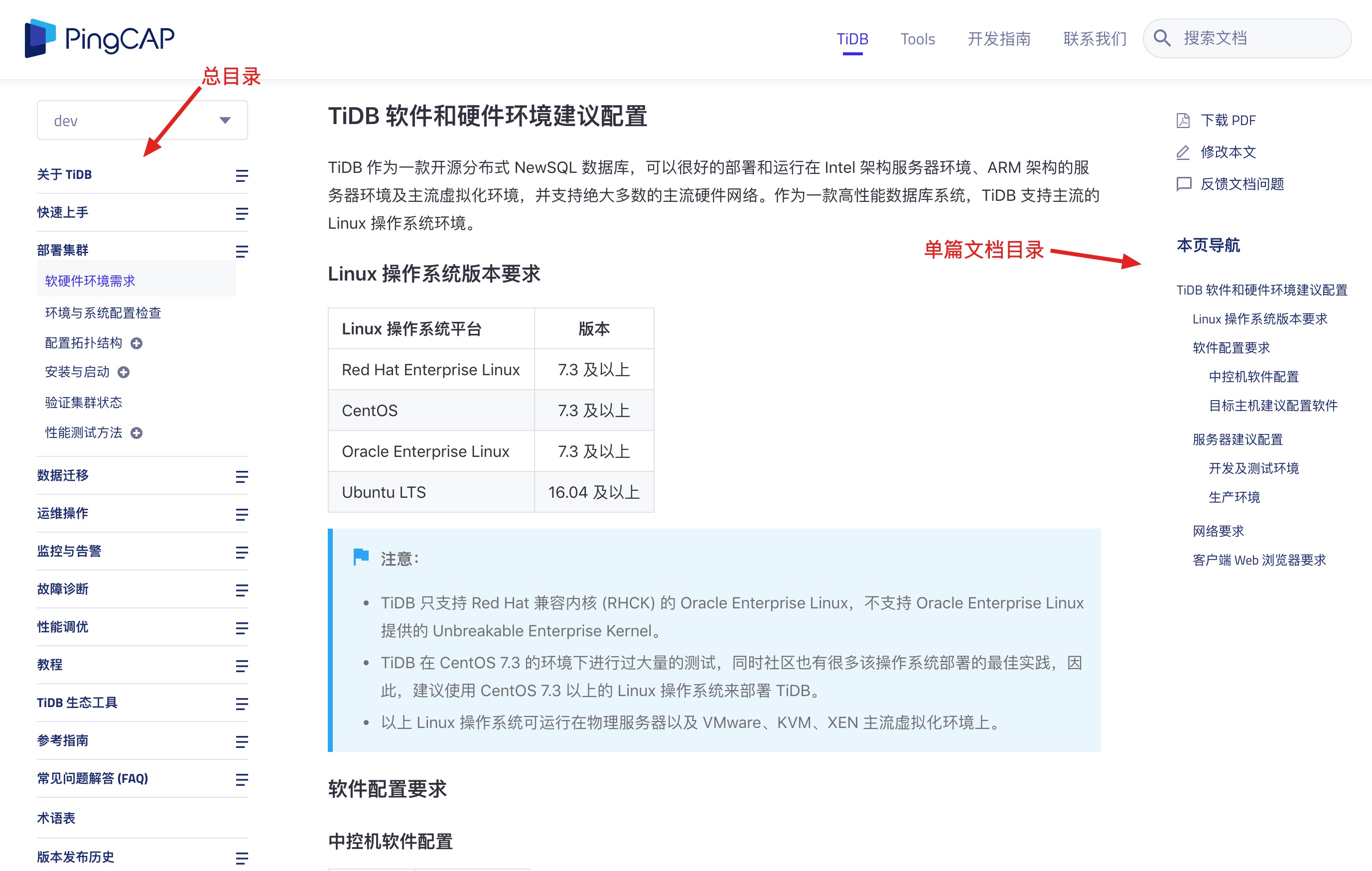
Task: Collapse the 部署集群 section menu icon
Action: (x=242, y=251)
